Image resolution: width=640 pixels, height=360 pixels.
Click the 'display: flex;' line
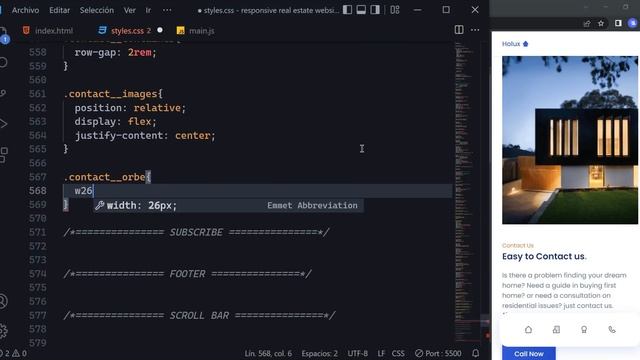115,122
